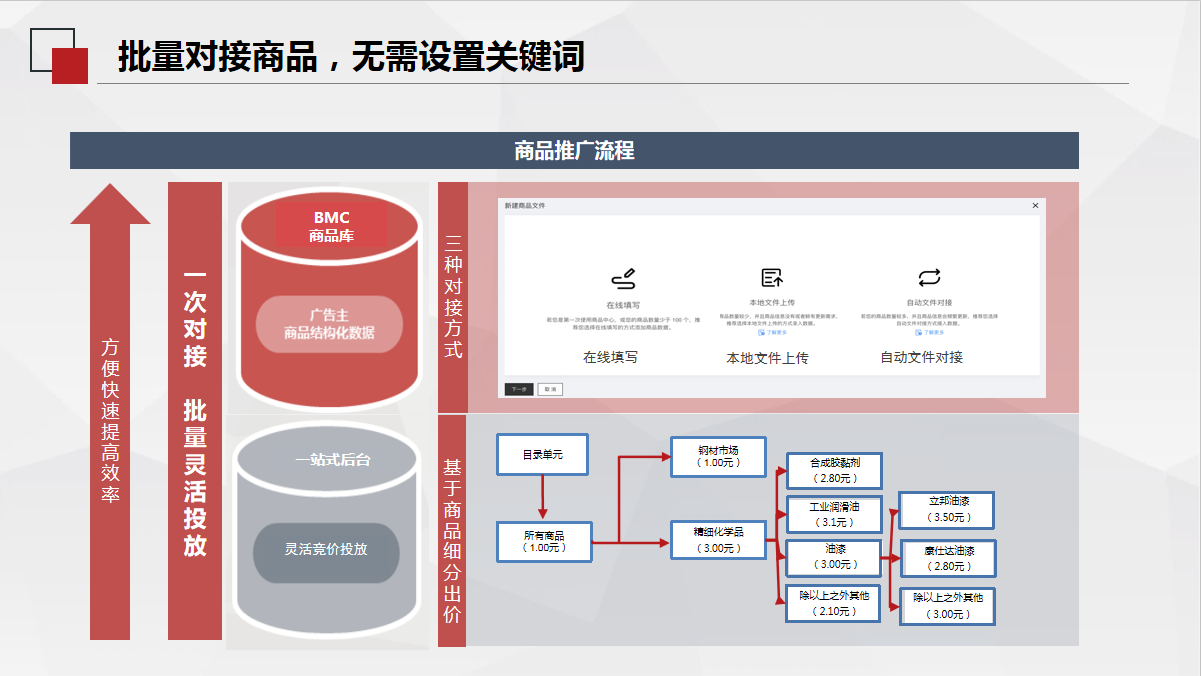Click the 商品推广流程 header banner
The width and height of the screenshot is (1201, 676).
tap(574, 151)
